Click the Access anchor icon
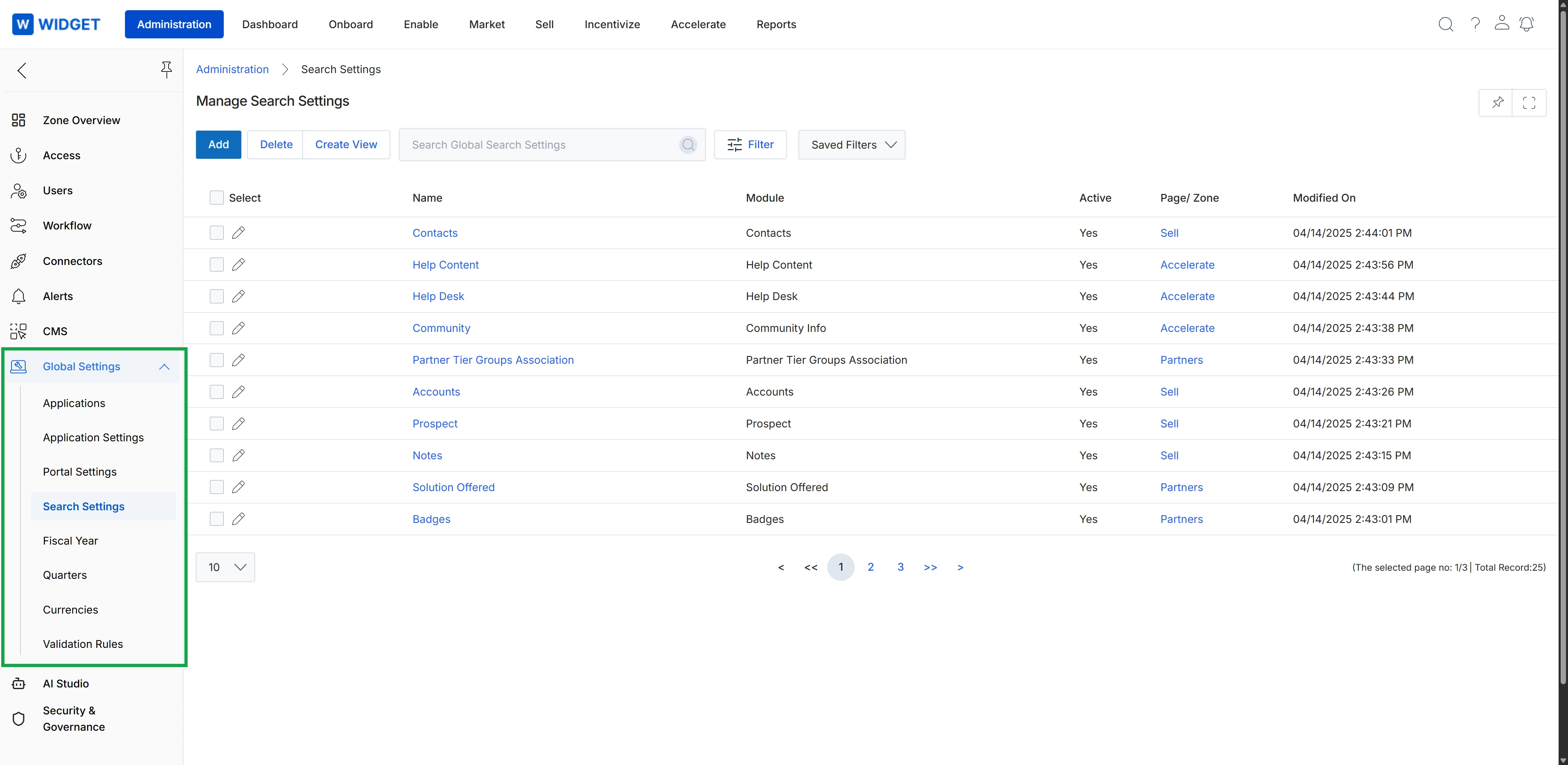 (x=18, y=155)
